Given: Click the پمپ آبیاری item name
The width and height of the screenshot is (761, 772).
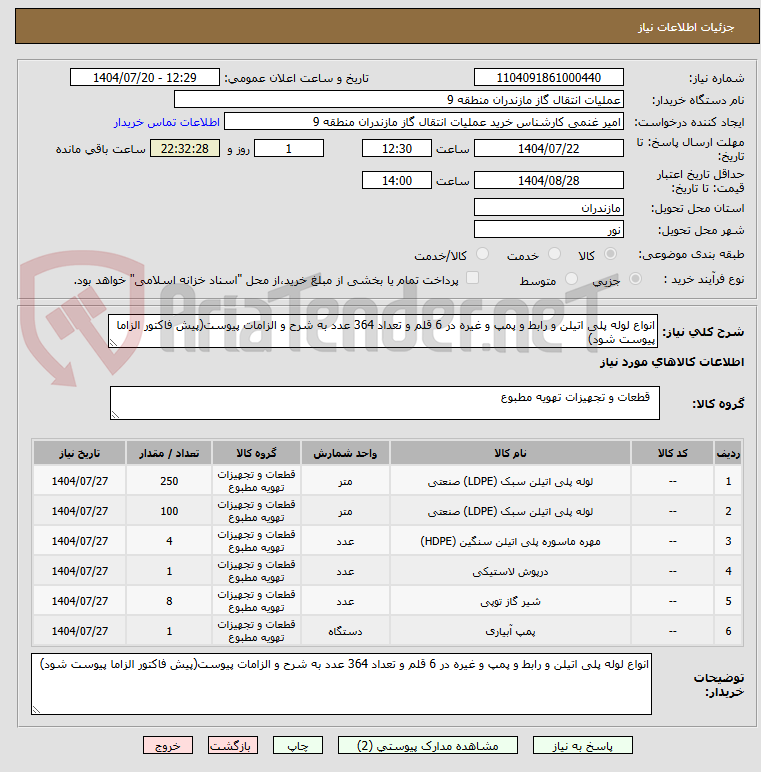Looking at the screenshot, I should (x=510, y=632).
